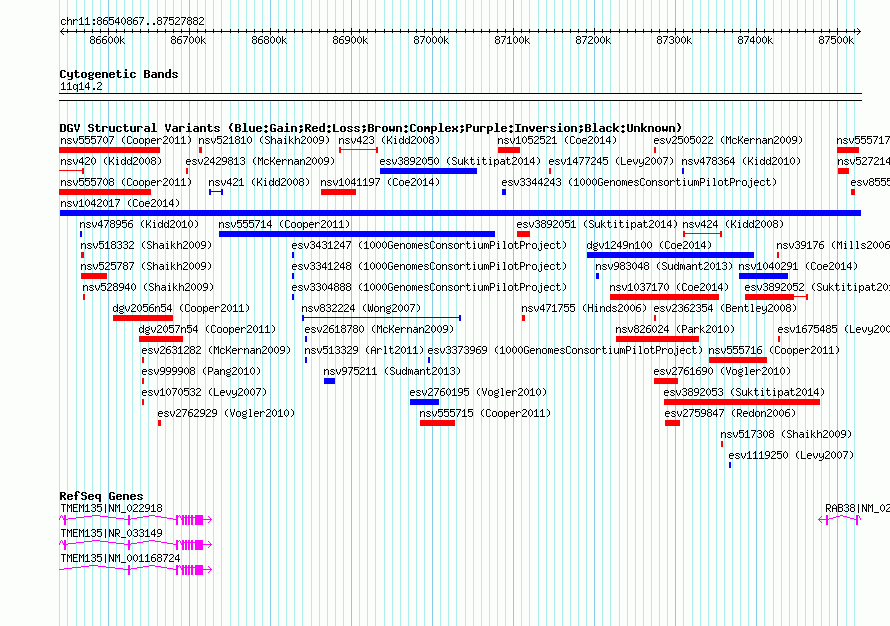Click variant label esv2505022 (McKernan2009)
Viewport: 890px width, 626px height.
coord(728,140)
